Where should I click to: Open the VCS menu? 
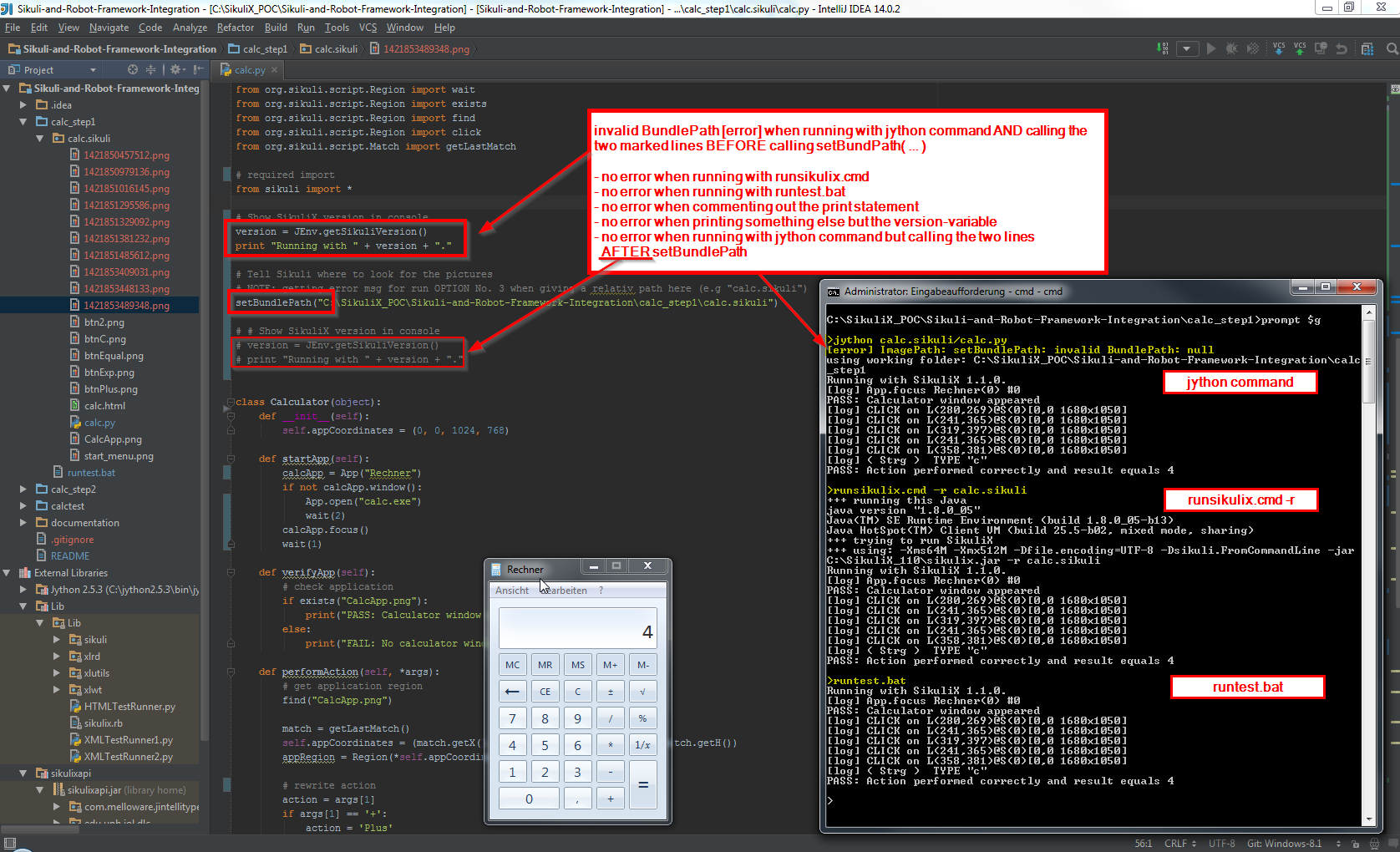click(x=368, y=28)
